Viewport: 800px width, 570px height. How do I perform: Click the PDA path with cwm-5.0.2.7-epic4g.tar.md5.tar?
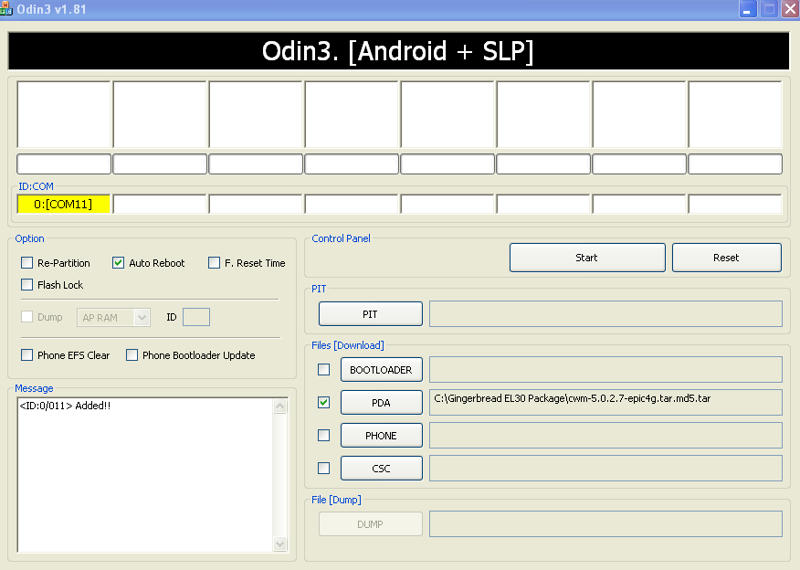tap(606, 403)
